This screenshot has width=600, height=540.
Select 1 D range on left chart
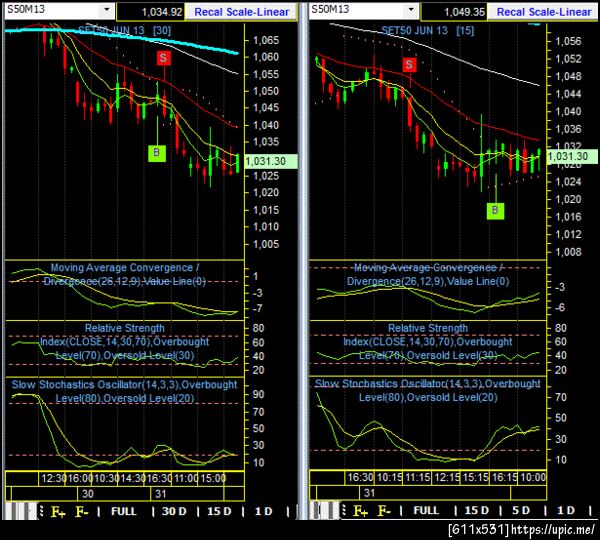264,511
